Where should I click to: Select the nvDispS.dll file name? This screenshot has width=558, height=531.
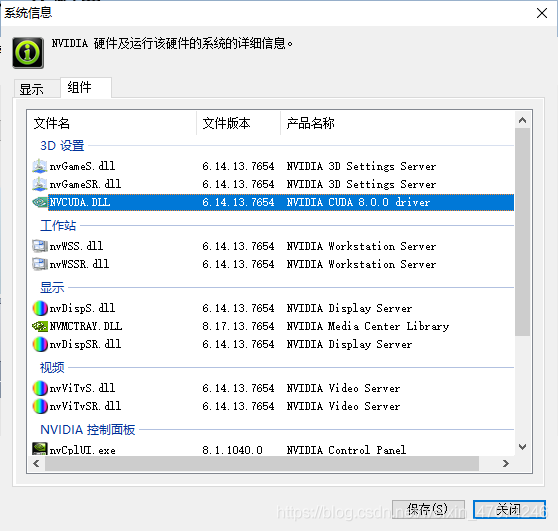[x=82, y=308]
